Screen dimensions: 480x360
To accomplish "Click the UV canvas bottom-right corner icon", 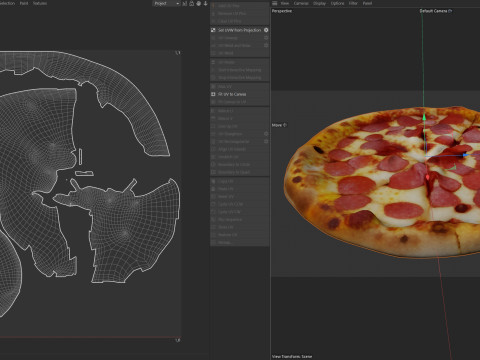I will tap(178, 340).
